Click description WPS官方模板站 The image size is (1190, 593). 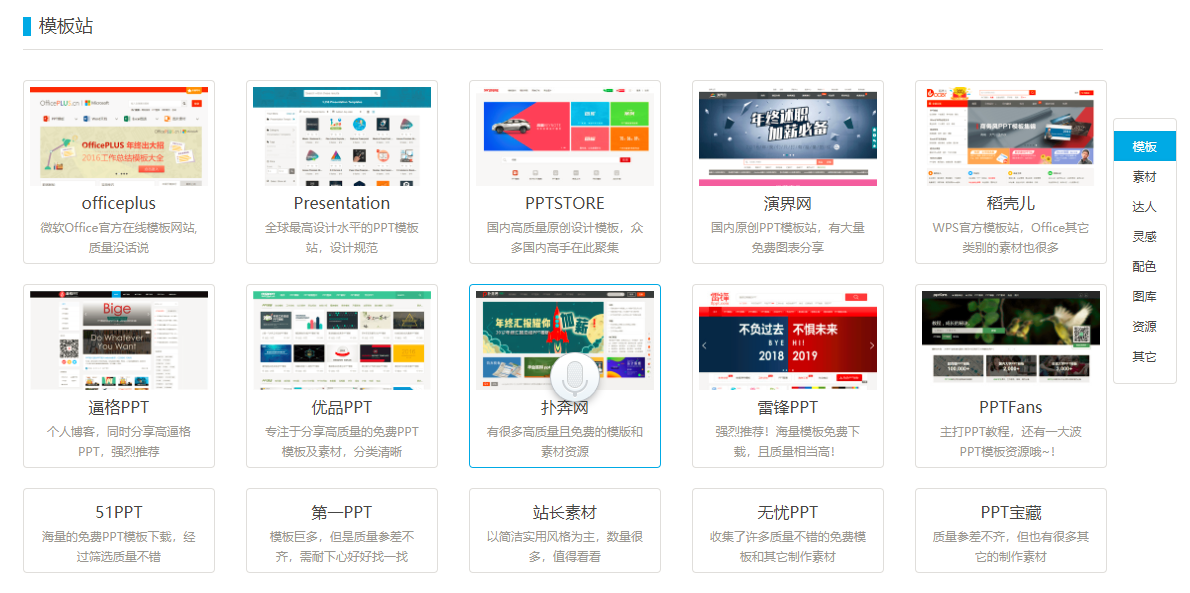[1011, 238]
